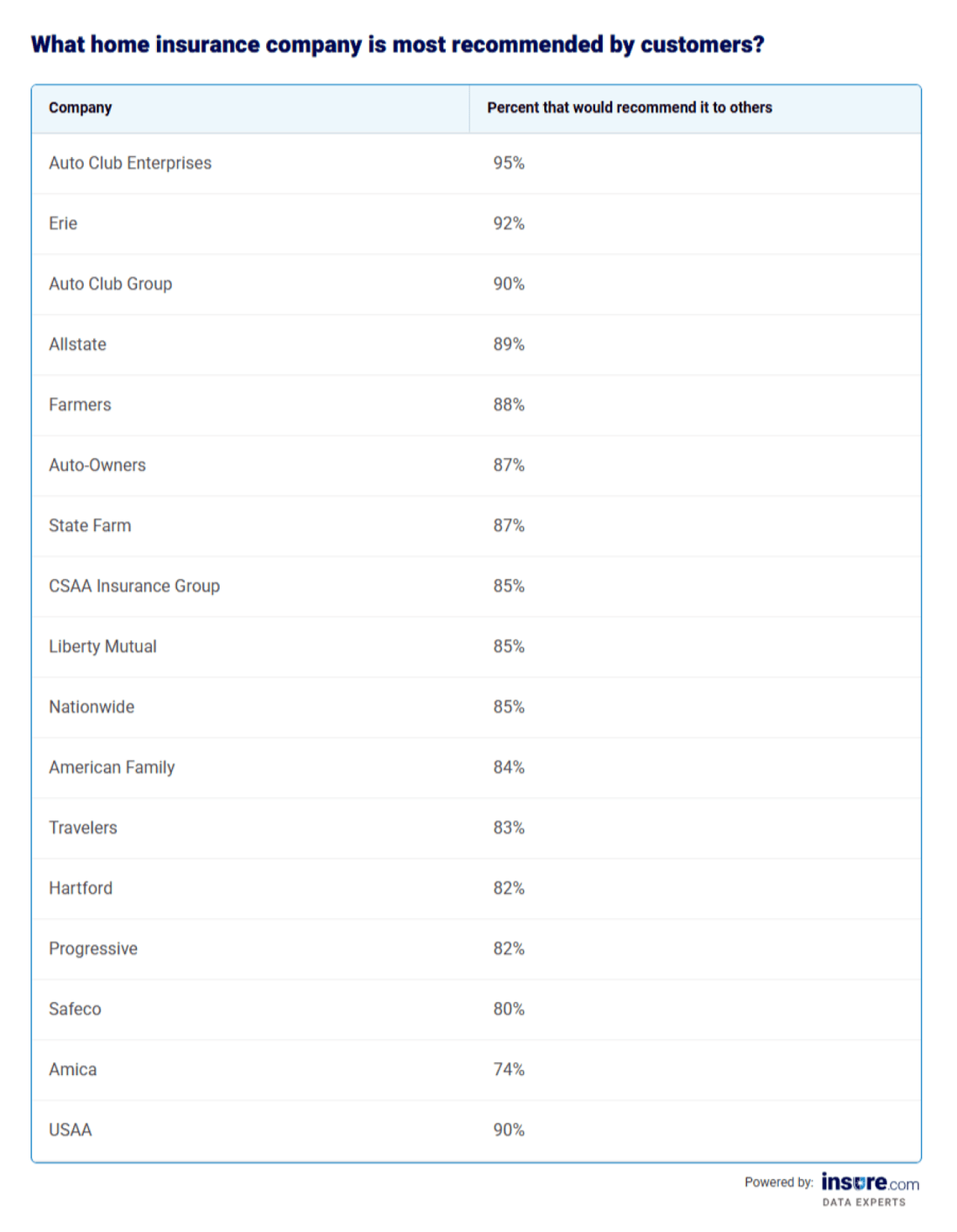Click the Allstate company name
This screenshot has height=1232, width=957.
(x=77, y=344)
